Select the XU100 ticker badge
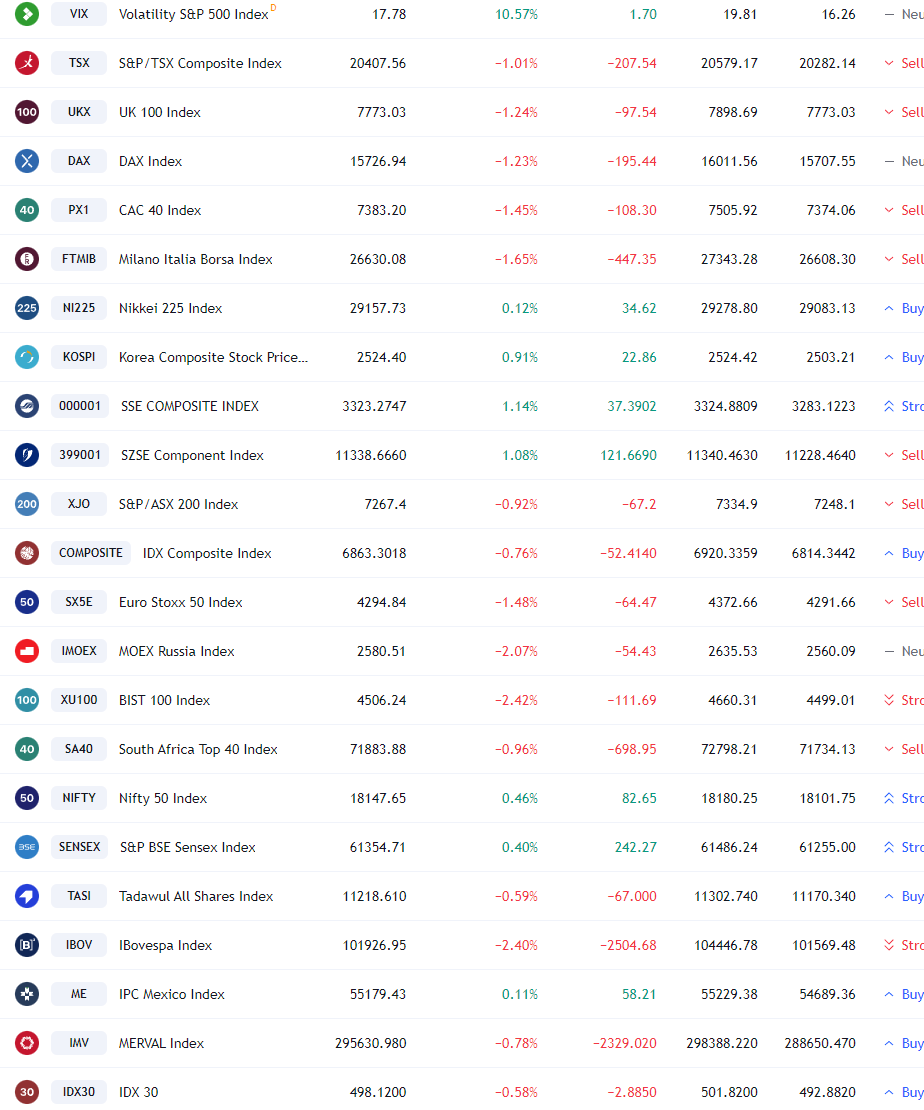This screenshot has height=1110, width=924. click(79, 700)
